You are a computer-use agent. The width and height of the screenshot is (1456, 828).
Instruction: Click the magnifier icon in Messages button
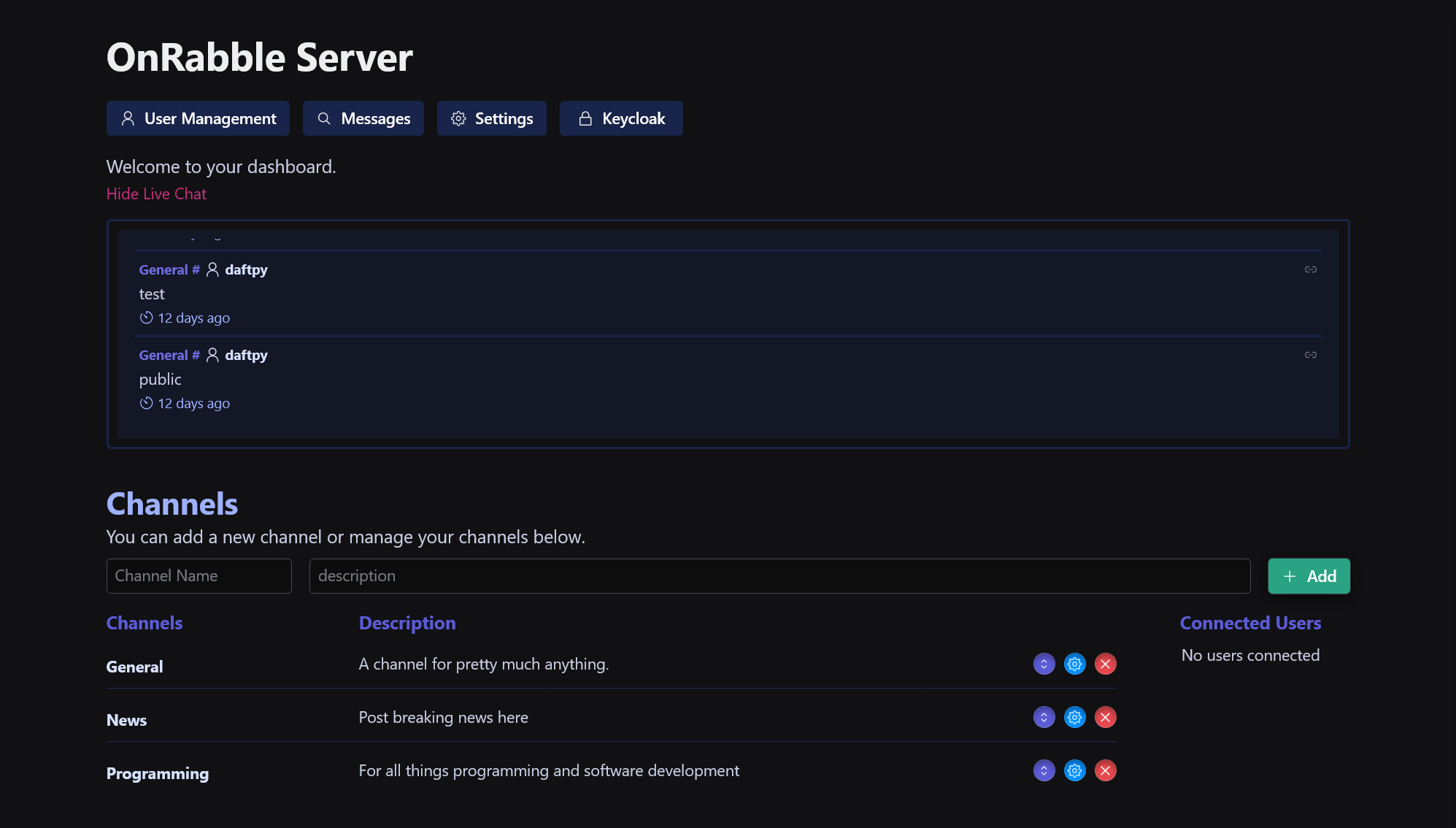pos(324,118)
